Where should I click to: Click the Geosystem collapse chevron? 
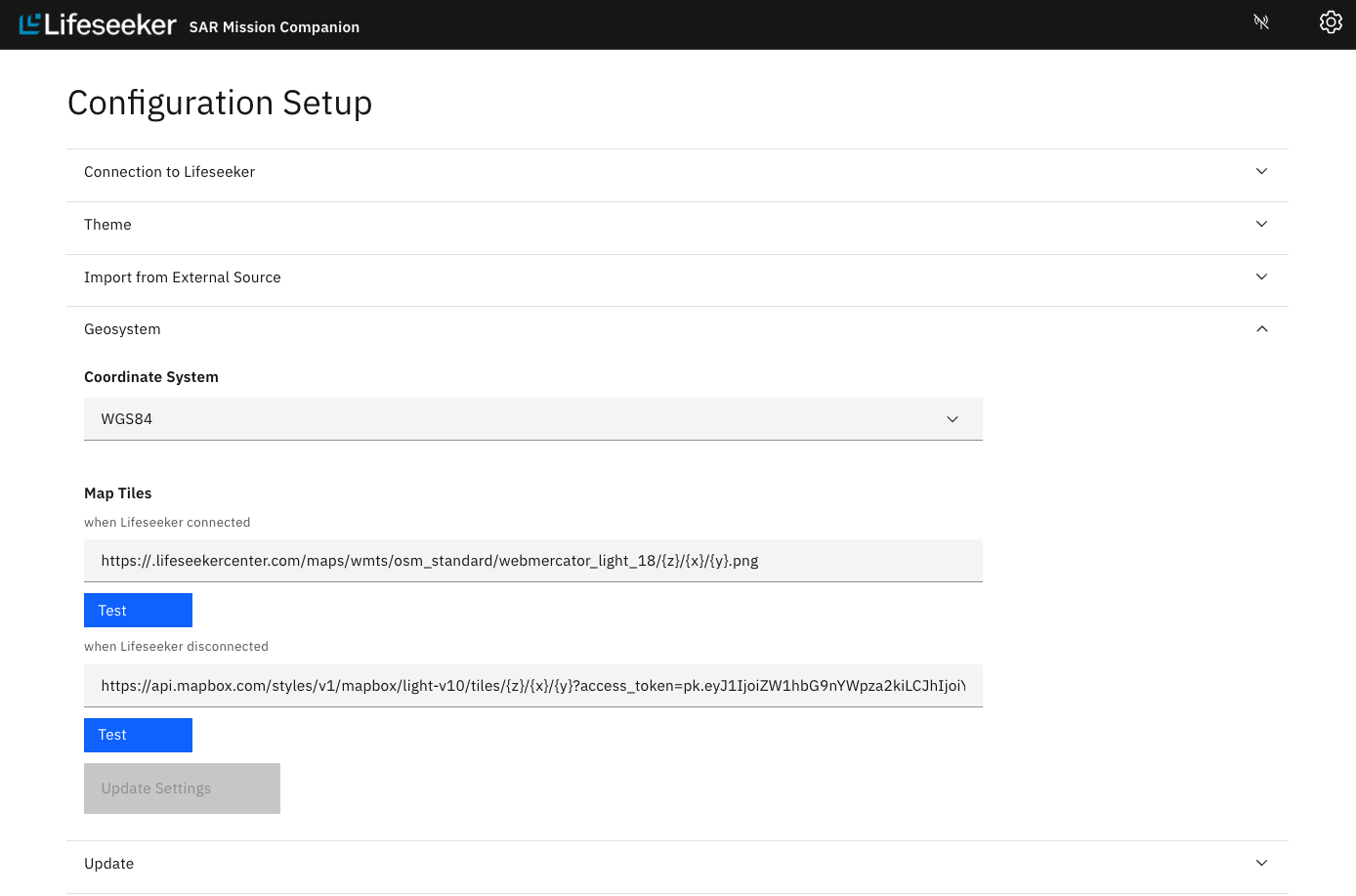[1261, 329]
